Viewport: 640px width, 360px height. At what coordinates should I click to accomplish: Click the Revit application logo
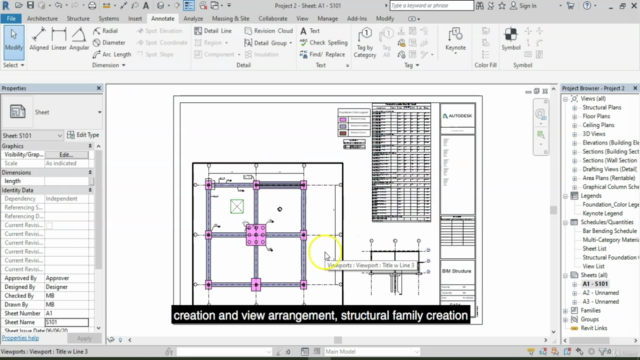coord(6,5)
